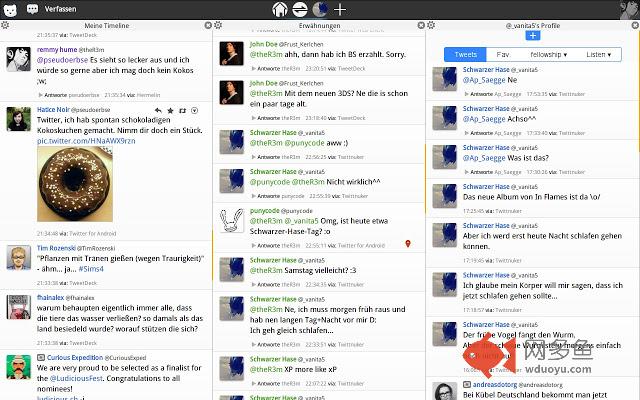Open @pseudoerbse mention in remmy hume tweet
The image size is (640, 400).
point(62,60)
